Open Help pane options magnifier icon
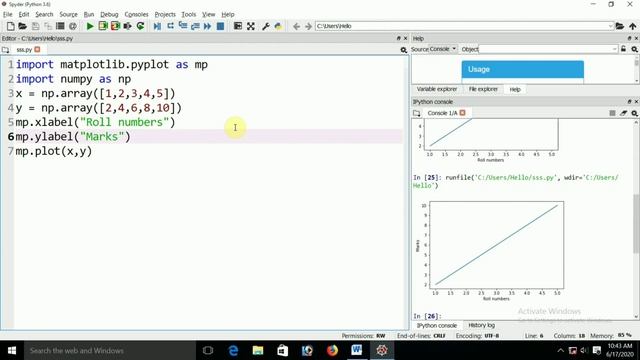The height and width of the screenshot is (360, 640). [634, 49]
